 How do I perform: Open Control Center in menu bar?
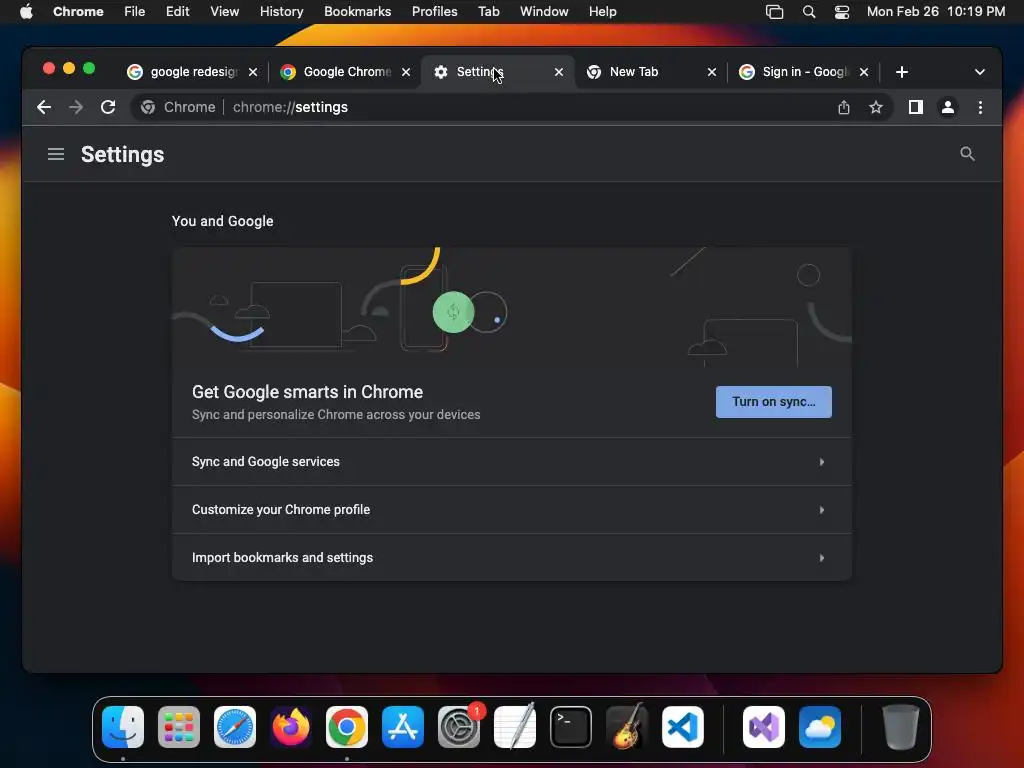pyautogui.click(x=842, y=12)
